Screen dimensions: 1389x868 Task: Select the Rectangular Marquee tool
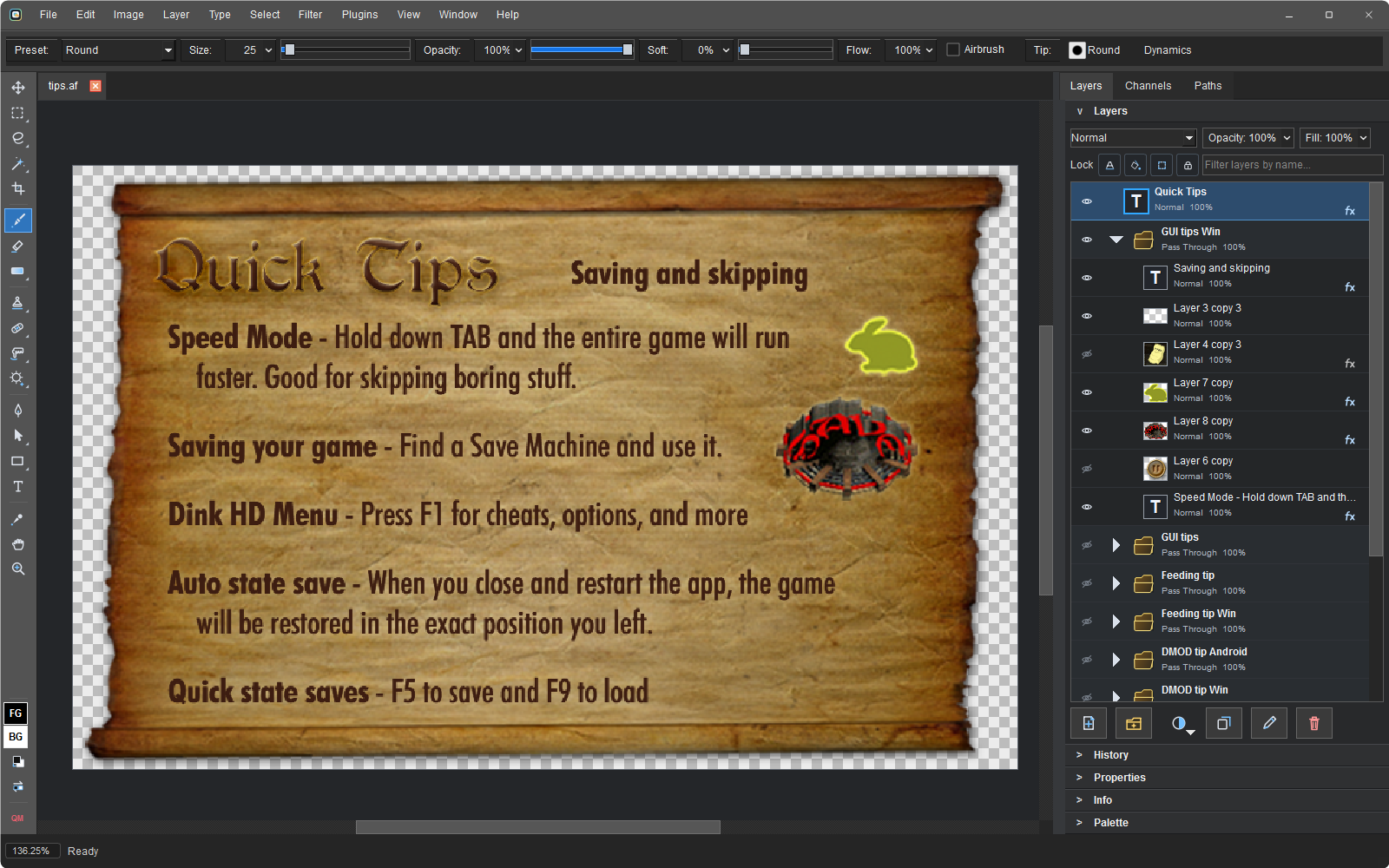[x=17, y=113]
